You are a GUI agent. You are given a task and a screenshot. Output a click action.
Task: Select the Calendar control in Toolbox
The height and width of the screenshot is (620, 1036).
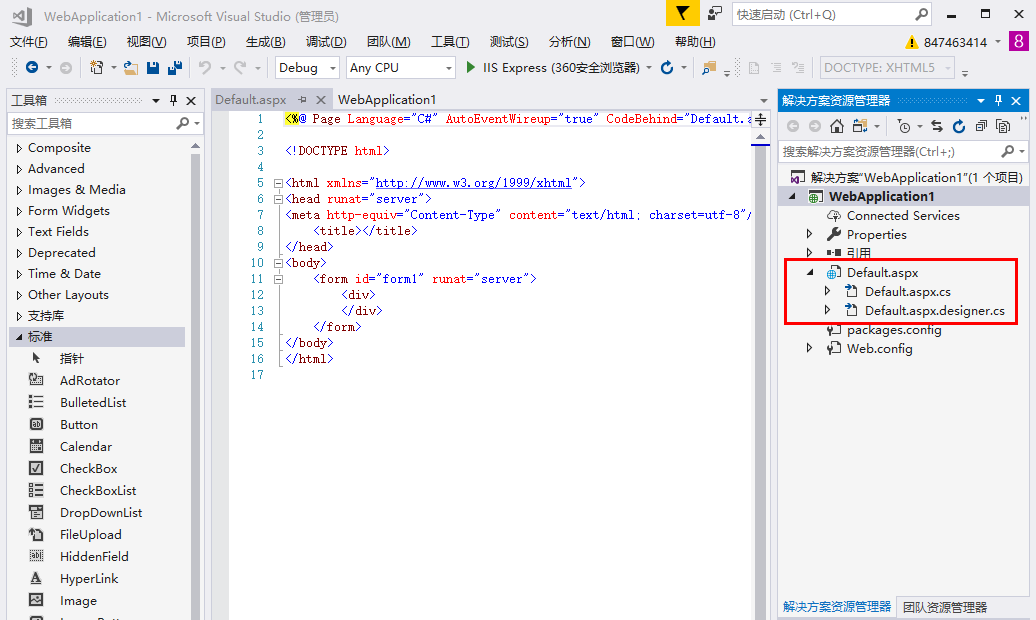85,447
